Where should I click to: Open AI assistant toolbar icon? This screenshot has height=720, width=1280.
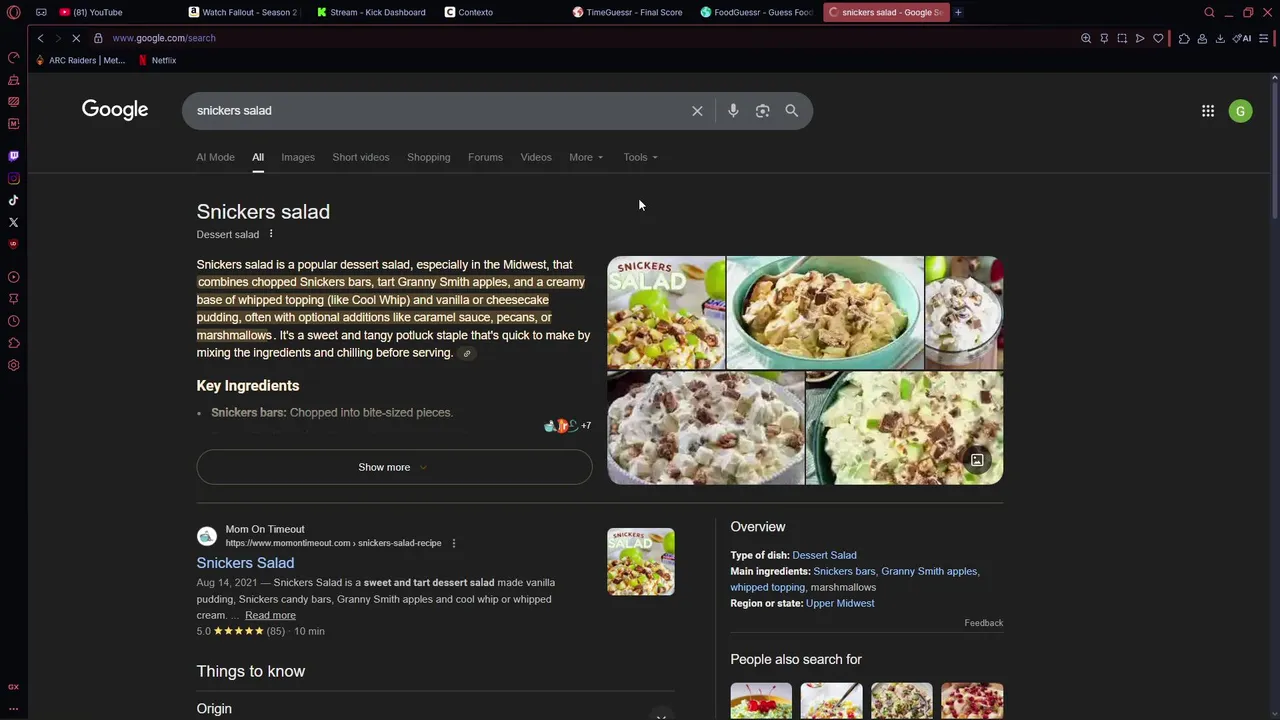1243,38
